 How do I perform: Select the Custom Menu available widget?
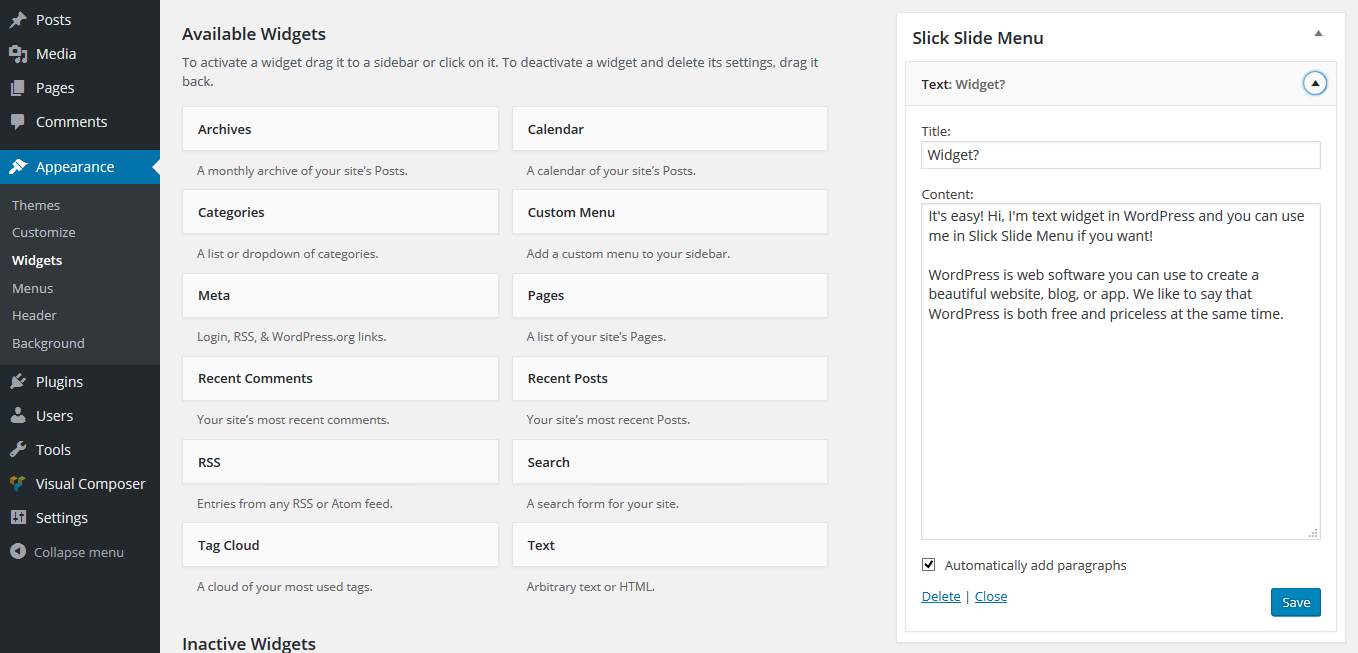coord(669,213)
